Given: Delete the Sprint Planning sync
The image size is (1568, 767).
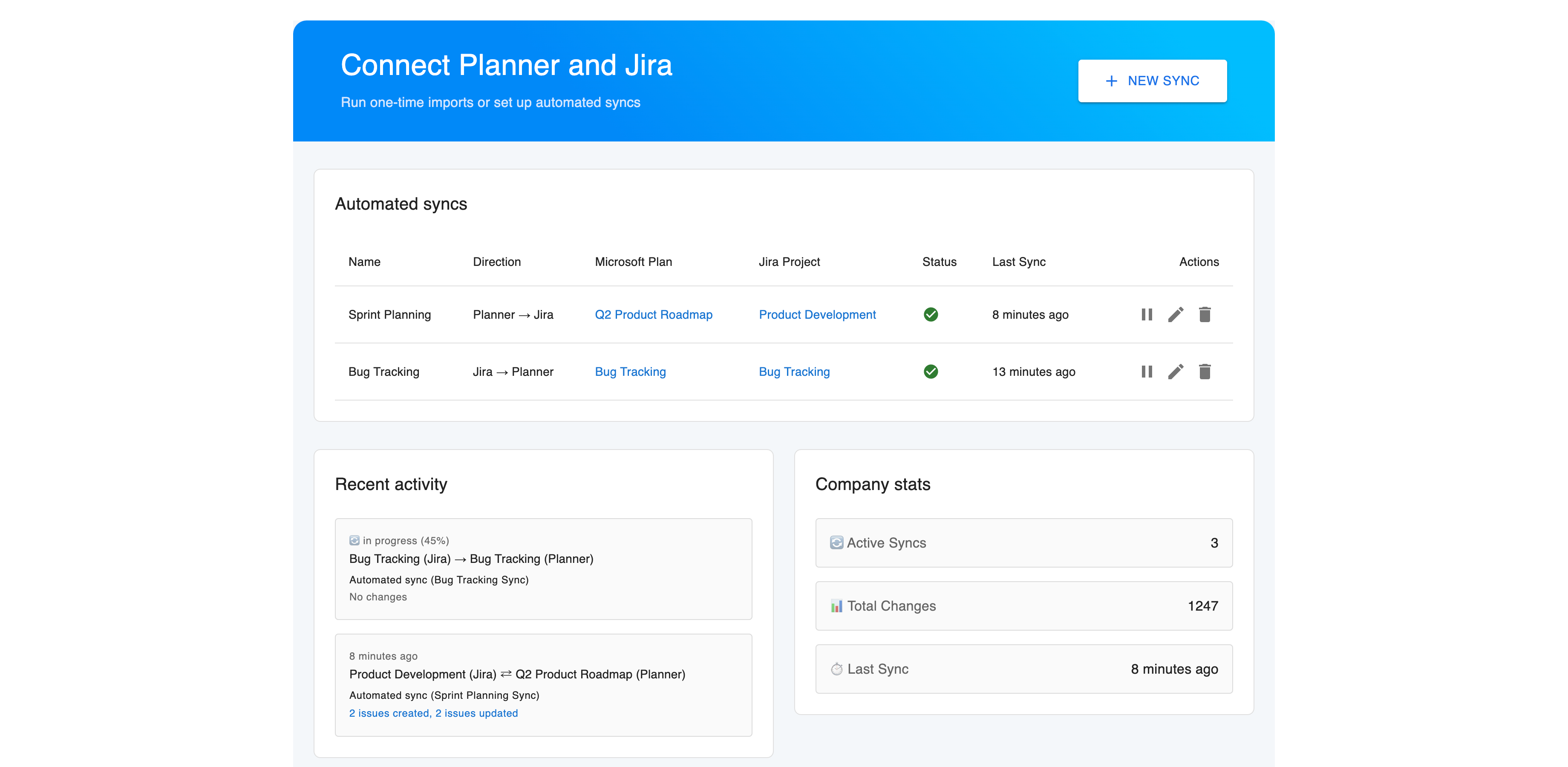Looking at the screenshot, I should click(x=1205, y=315).
